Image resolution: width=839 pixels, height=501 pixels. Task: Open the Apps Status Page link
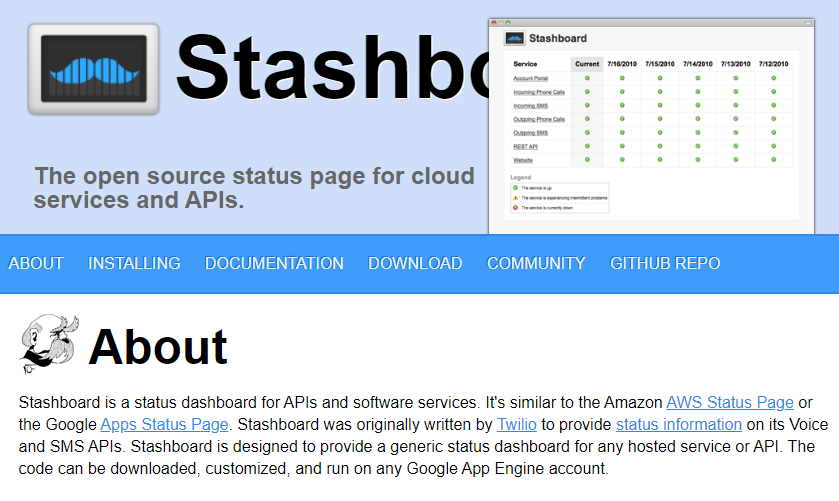tap(164, 424)
